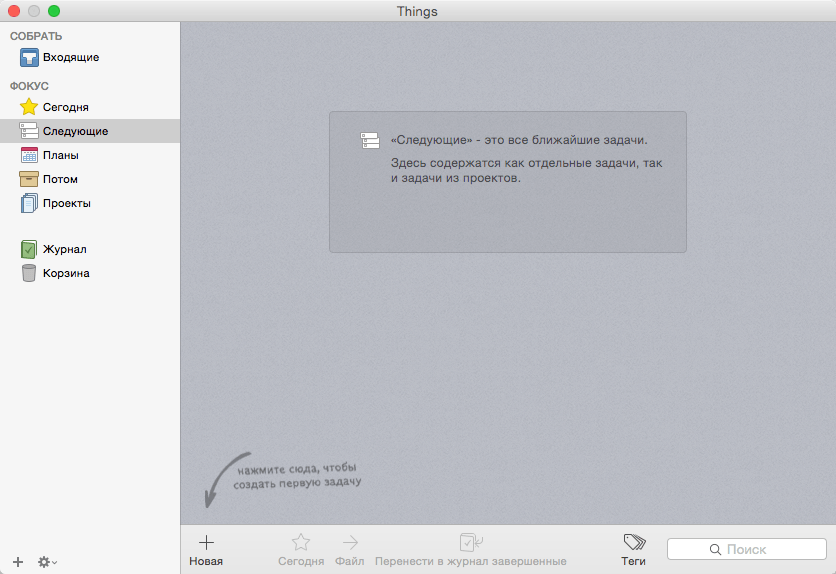
Task: Click the Поиск search field
Action: [746, 549]
